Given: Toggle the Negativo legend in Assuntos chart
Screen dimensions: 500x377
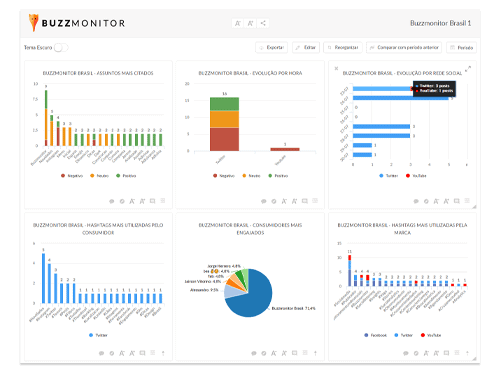Looking at the screenshot, I should (72, 176).
